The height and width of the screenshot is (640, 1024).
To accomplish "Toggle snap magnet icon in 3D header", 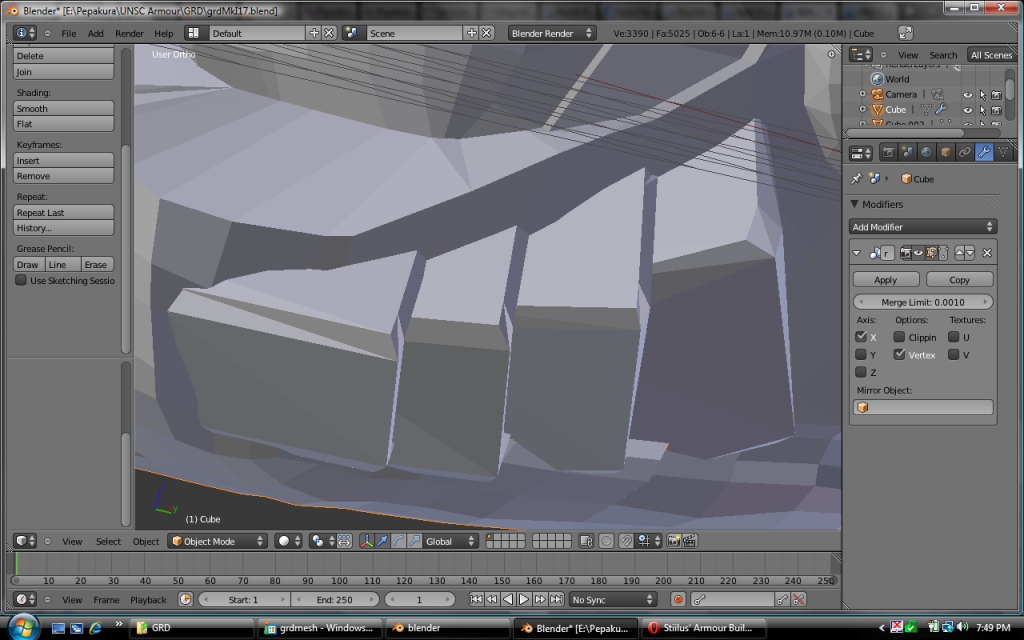I will [x=626, y=541].
